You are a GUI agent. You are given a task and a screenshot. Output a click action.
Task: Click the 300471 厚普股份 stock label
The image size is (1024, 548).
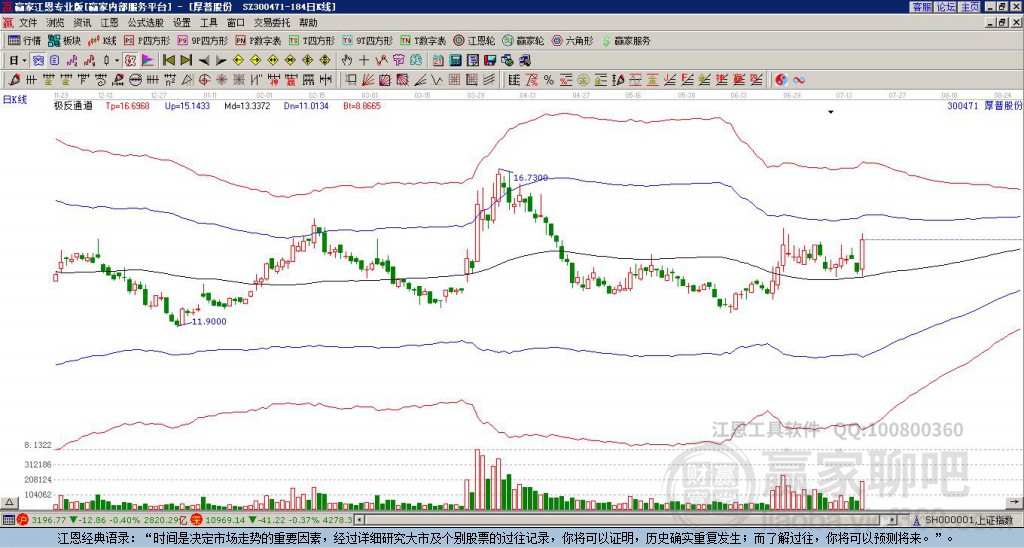984,106
